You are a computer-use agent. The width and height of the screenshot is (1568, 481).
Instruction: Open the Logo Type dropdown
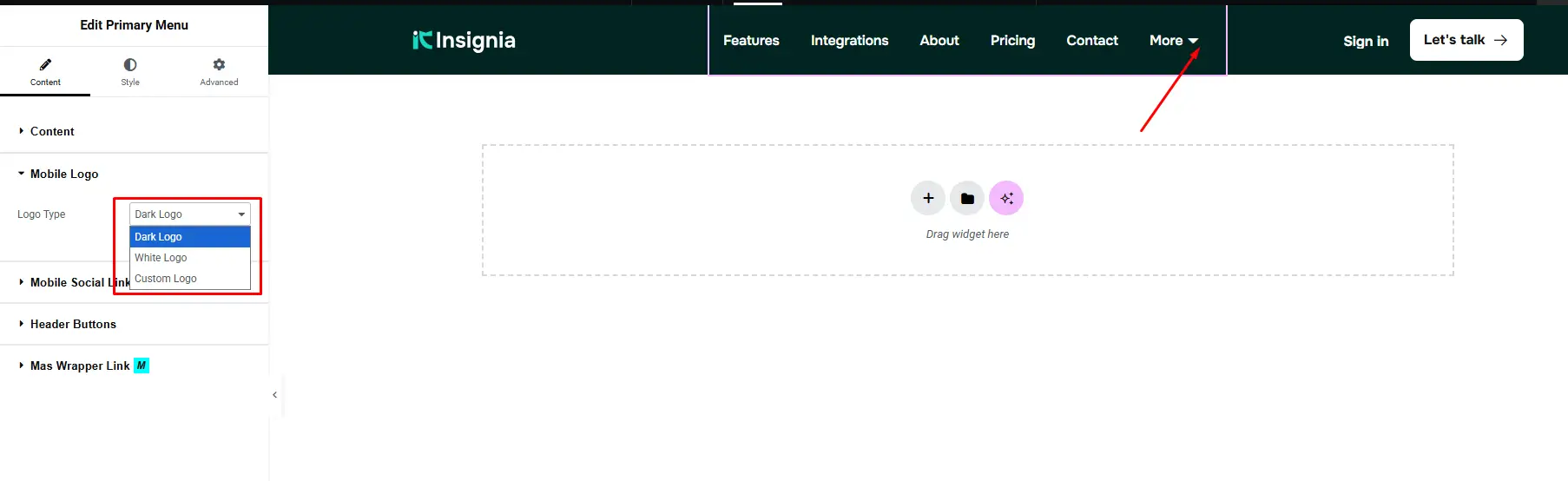[x=190, y=214]
